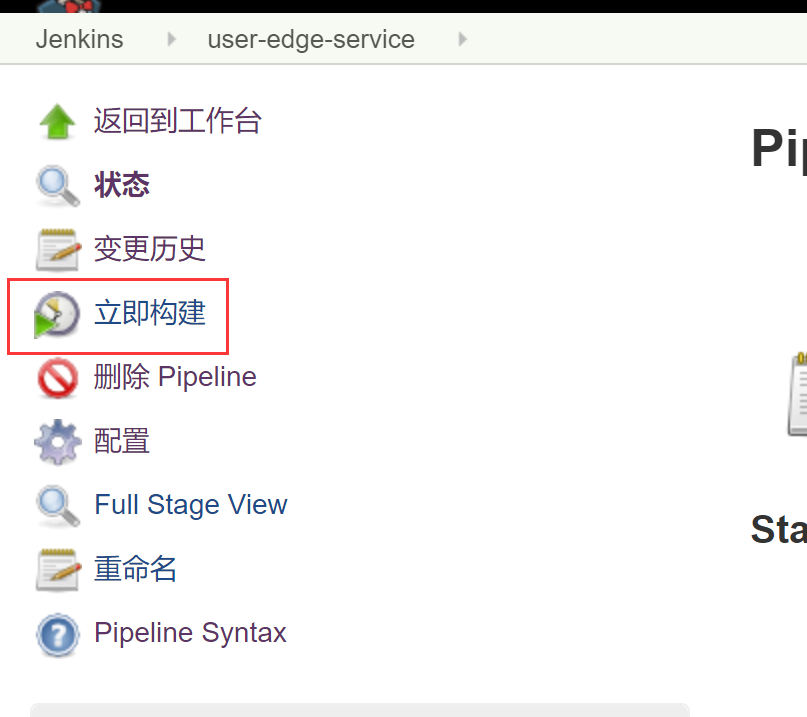Click the 重命名 notepad icon
This screenshot has width=807, height=717.
(57, 569)
